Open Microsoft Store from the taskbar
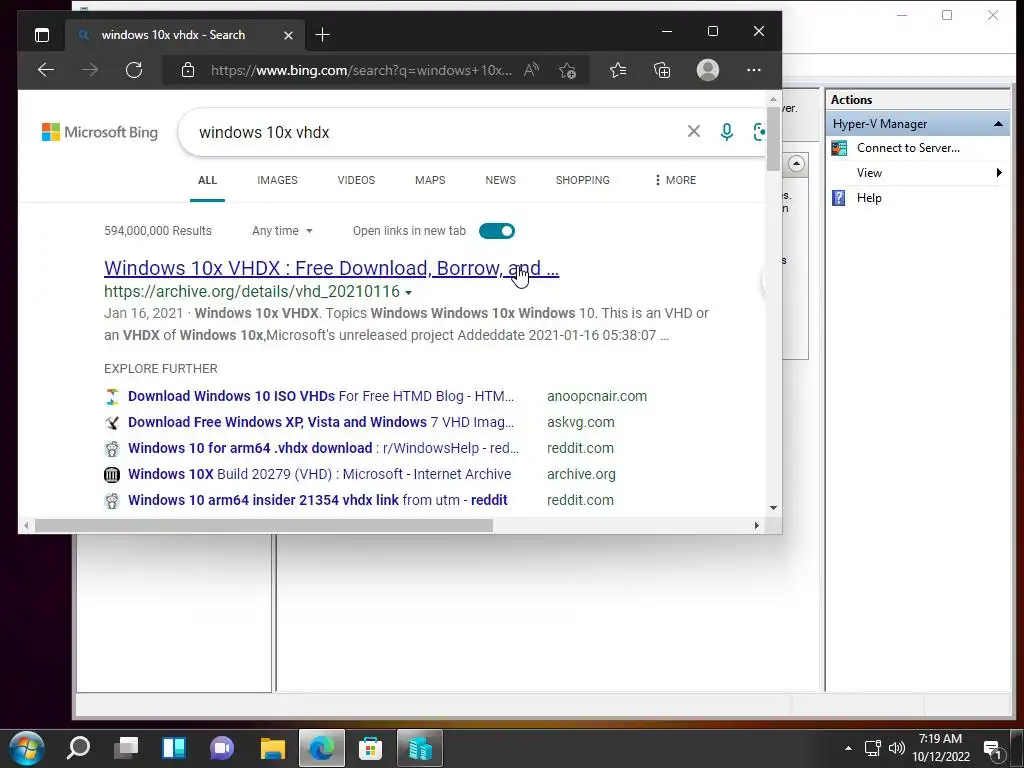The height and width of the screenshot is (768, 1024). [x=370, y=748]
